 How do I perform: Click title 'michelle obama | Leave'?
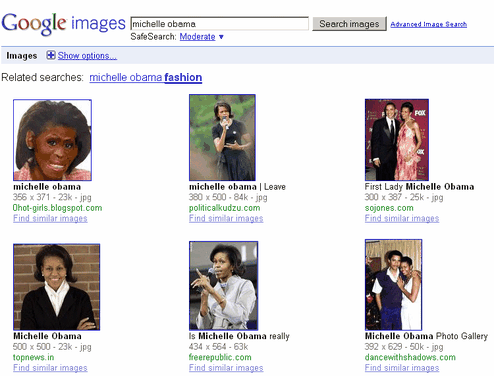[x=237, y=187]
